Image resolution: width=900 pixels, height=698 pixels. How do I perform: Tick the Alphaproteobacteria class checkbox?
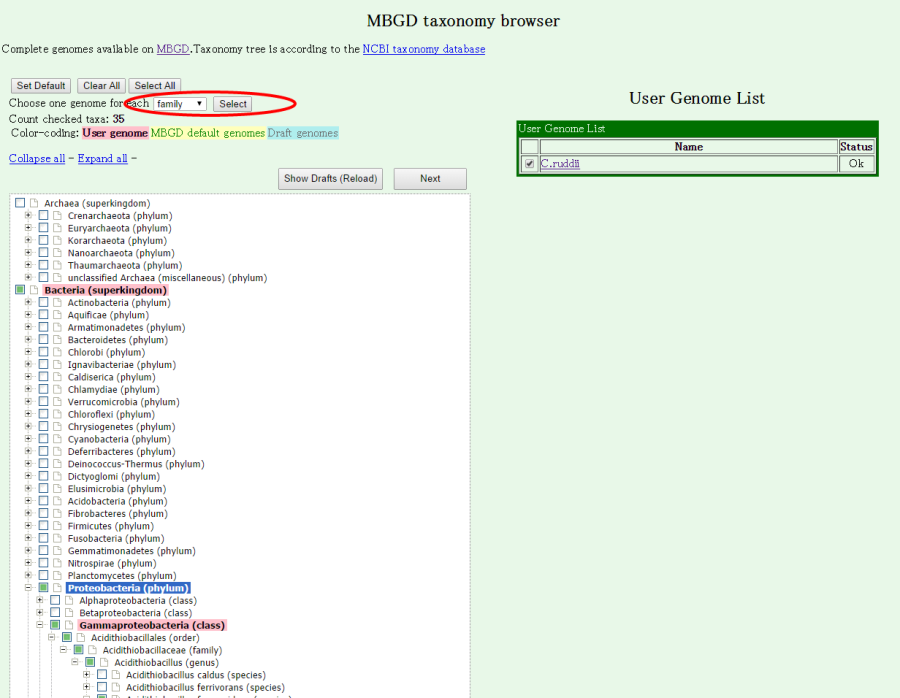click(55, 600)
